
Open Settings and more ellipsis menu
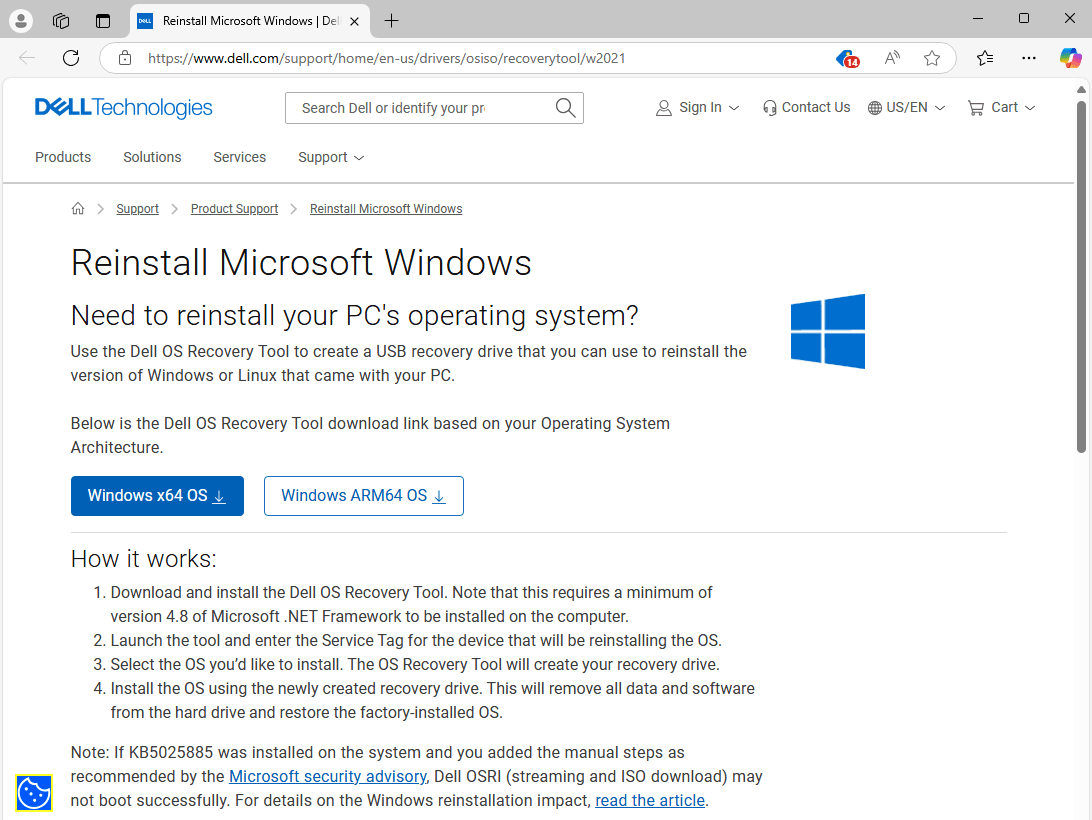point(1029,58)
